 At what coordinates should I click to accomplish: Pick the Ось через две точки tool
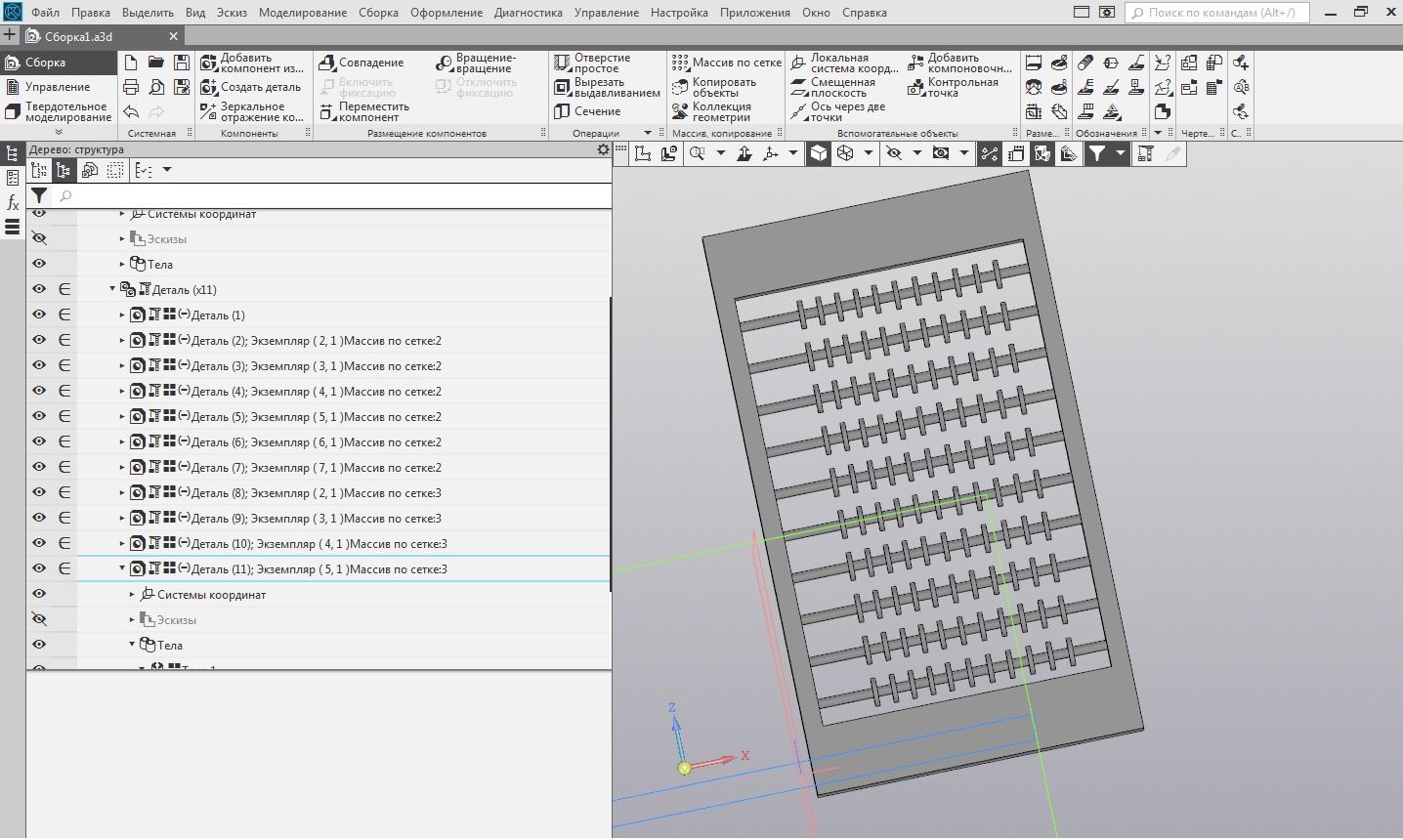pos(838,111)
